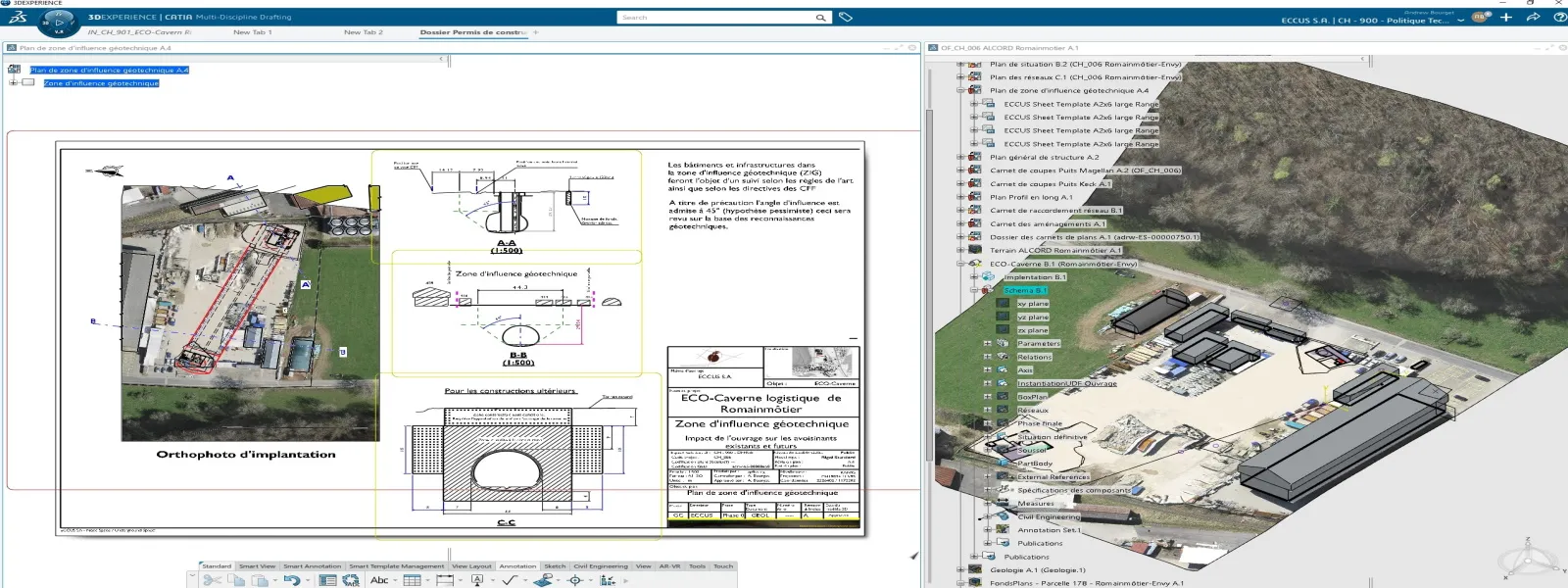Screen dimensions: 1568x588
Task: Select the View Layout toolbar tab
Action: tap(471, 565)
